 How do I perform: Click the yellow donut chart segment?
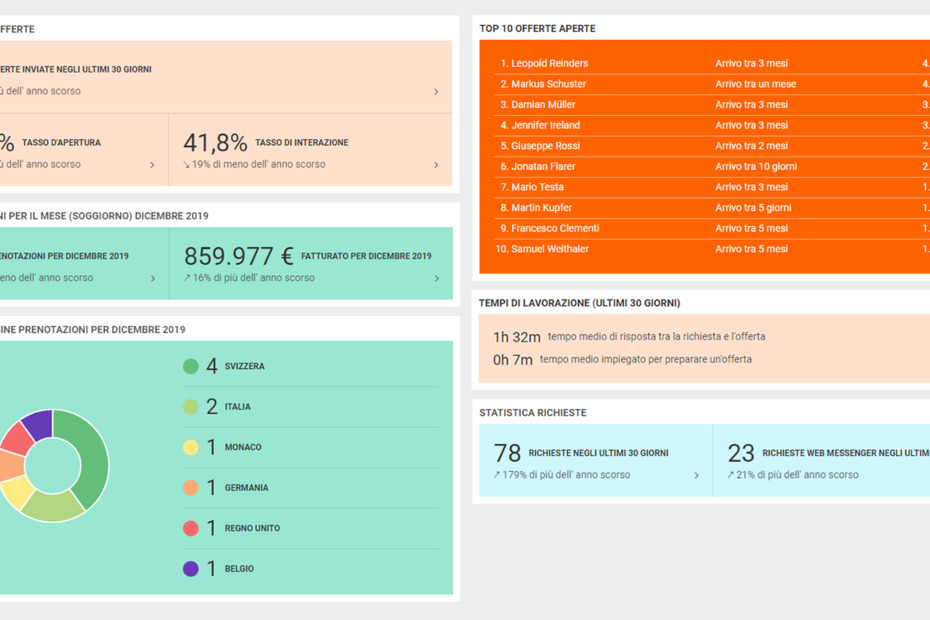tap(18, 491)
